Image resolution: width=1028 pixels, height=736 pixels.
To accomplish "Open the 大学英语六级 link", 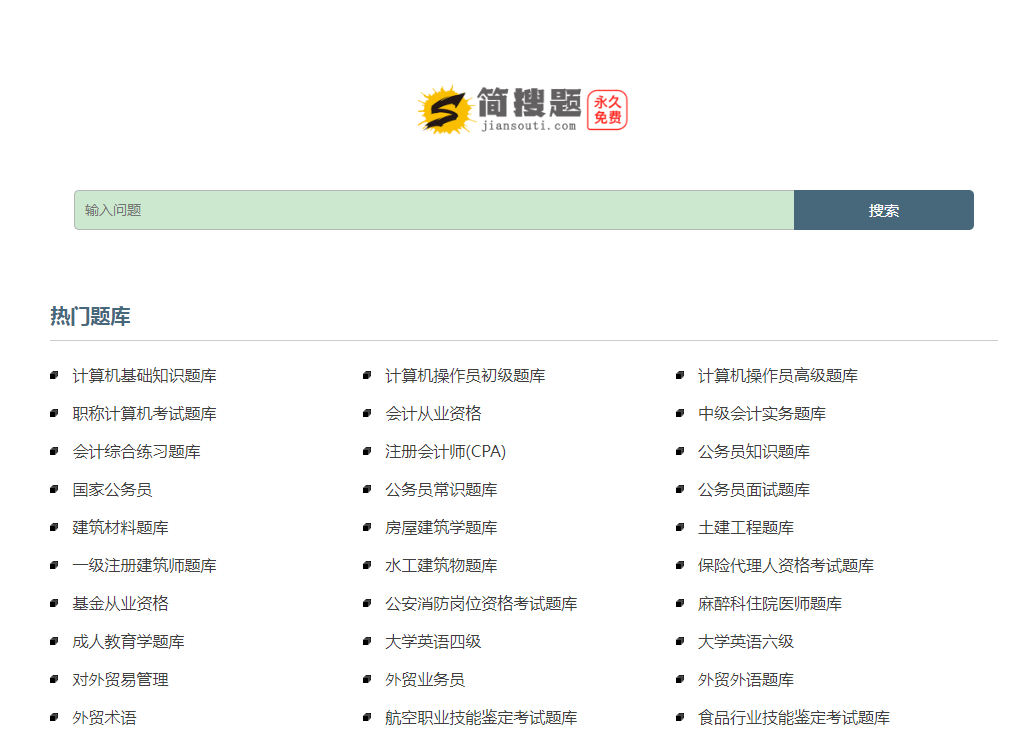I will [745, 642].
